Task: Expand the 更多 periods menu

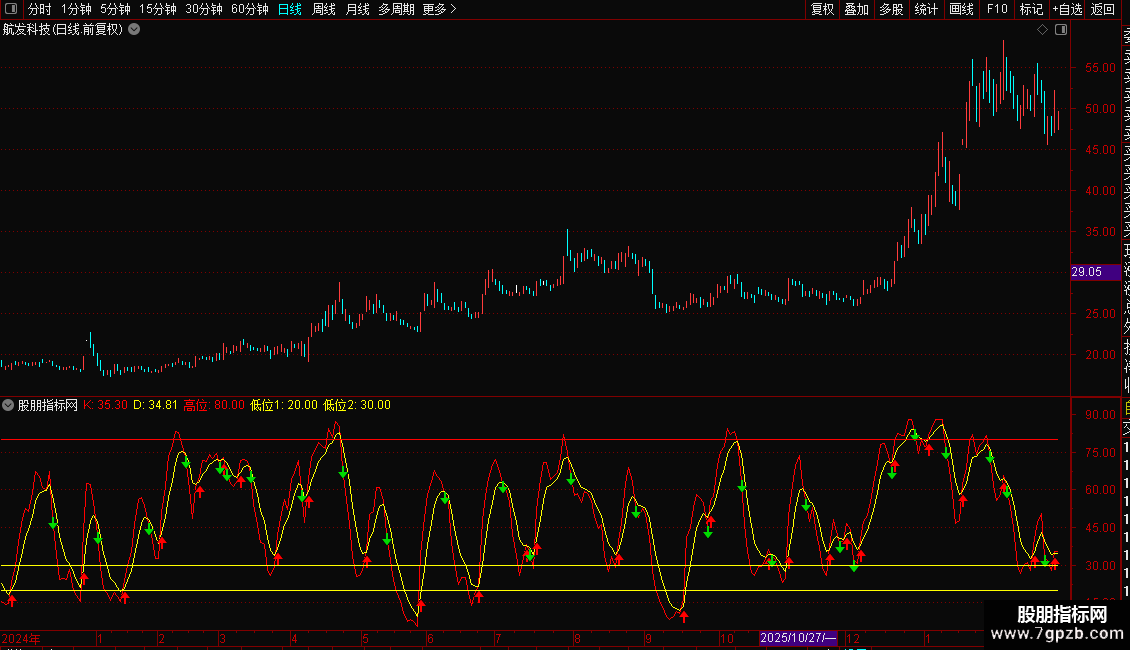Action: [x=439, y=10]
